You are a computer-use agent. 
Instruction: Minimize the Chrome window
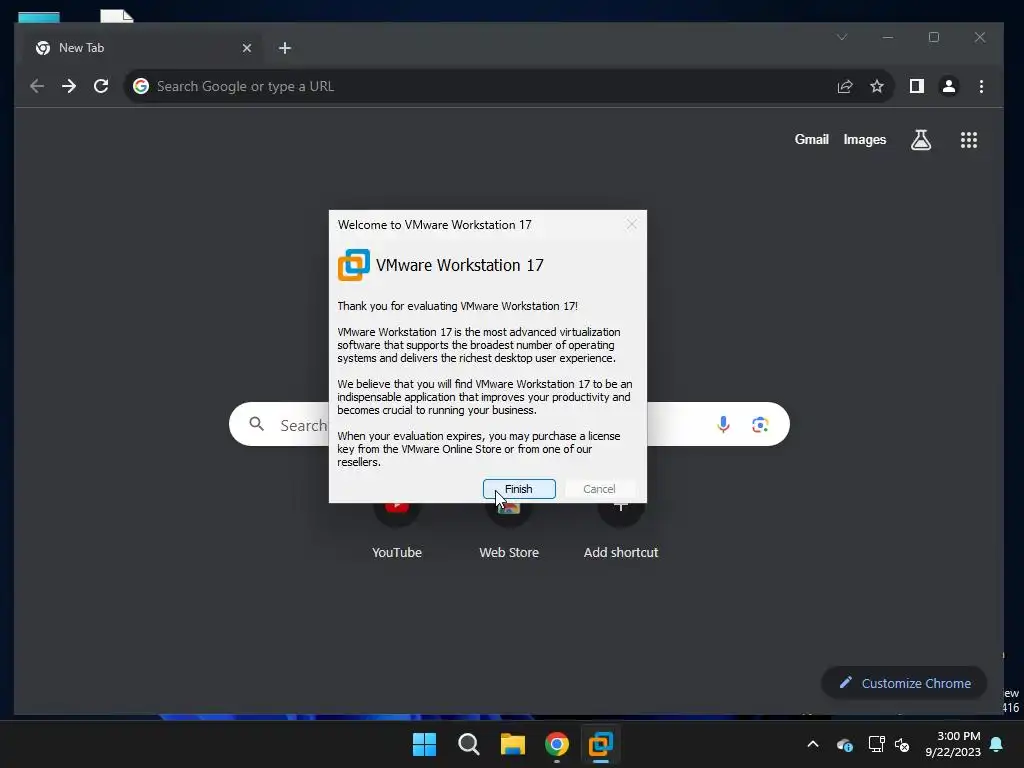pyautogui.click(x=888, y=37)
